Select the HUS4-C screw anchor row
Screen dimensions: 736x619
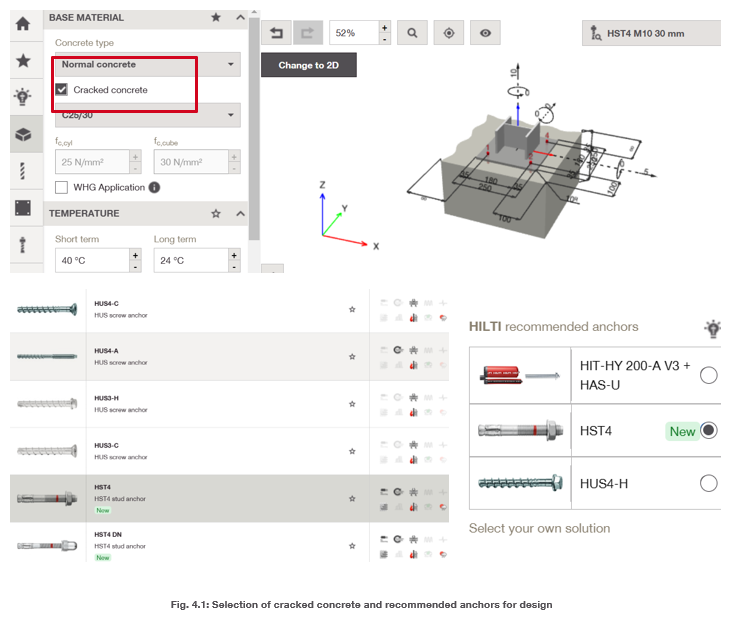pyautogui.click(x=230, y=309)
